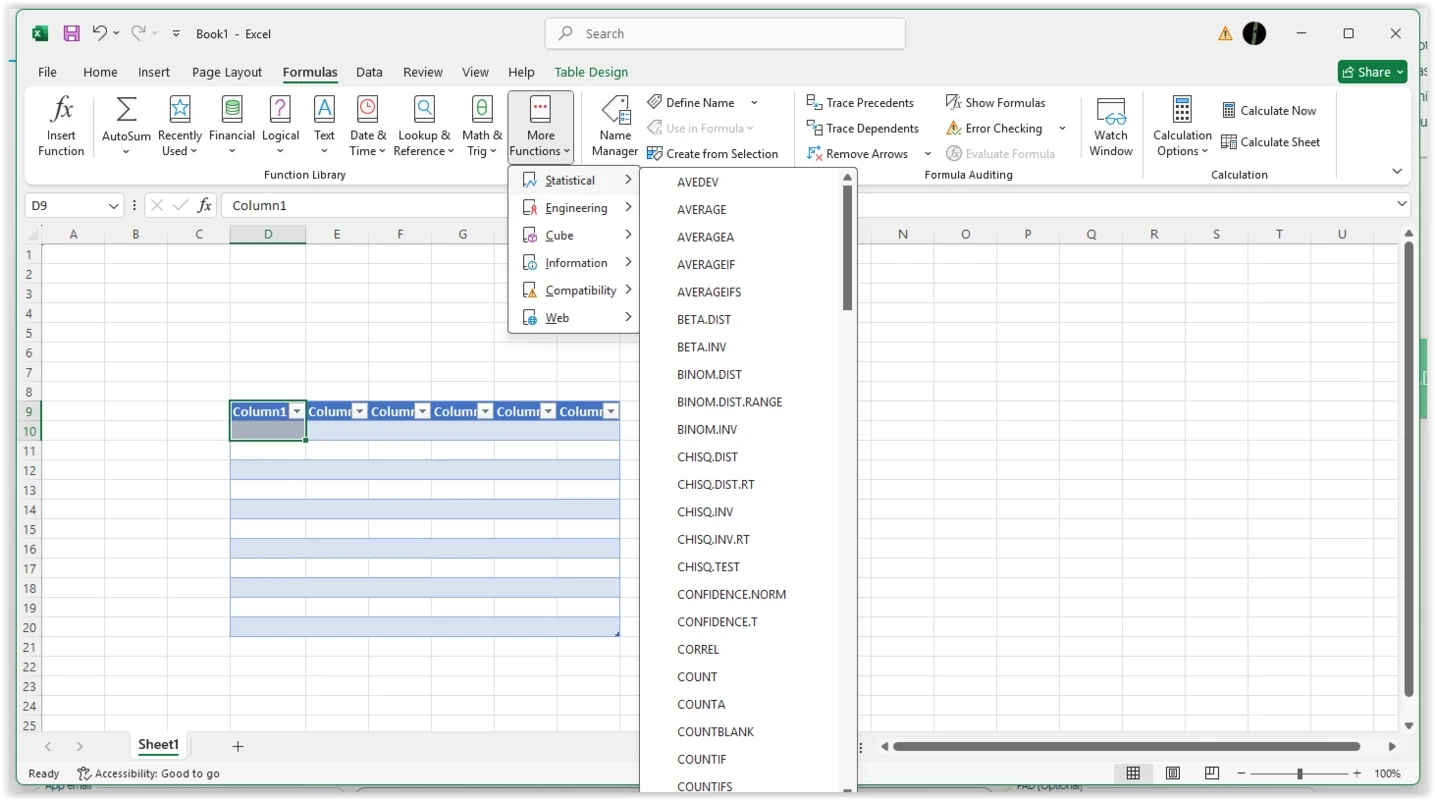Save the workbook with the Save icon
The height and width of the screenshot is (800, 1435).
click(x=72, y=33)
